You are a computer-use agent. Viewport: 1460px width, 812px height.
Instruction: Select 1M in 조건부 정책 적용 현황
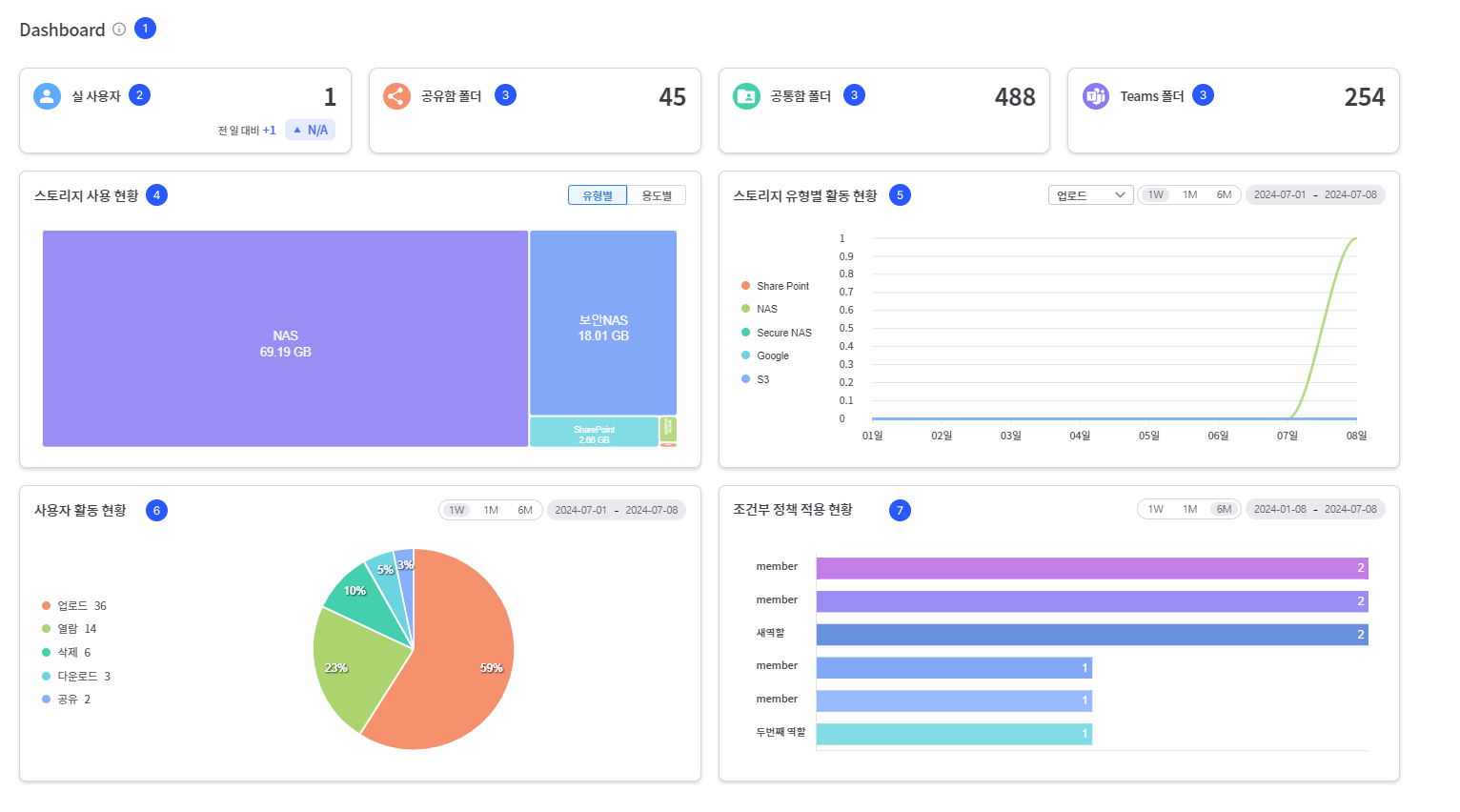1189,509
